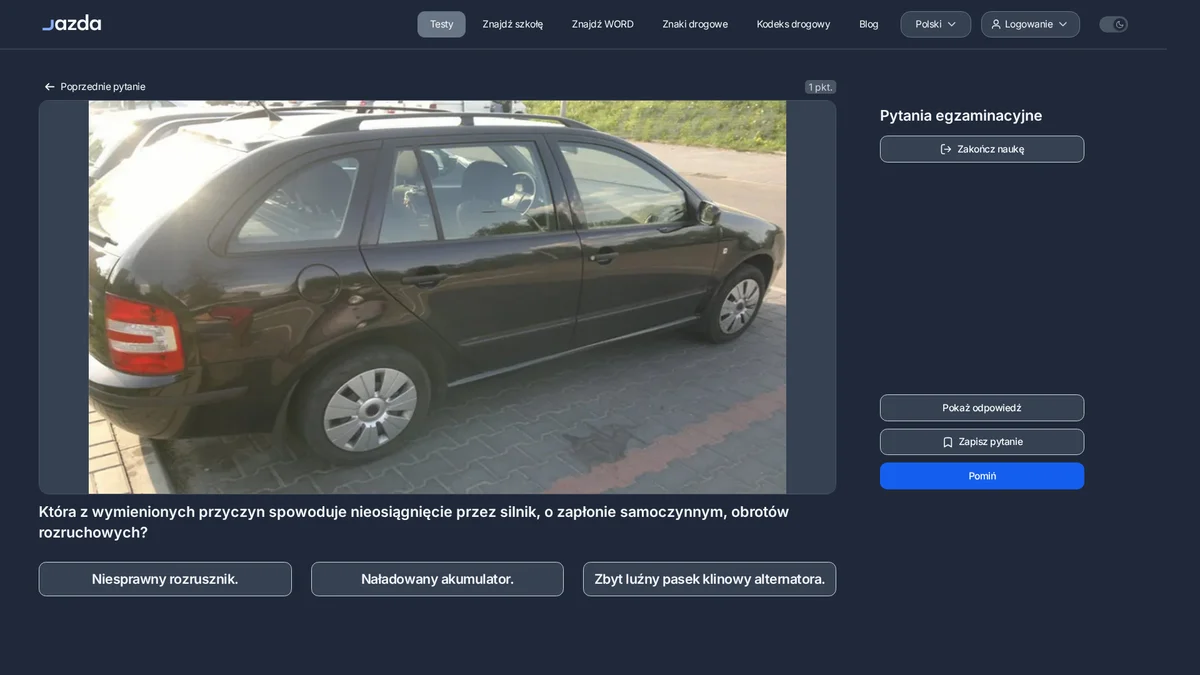Click the Jazda logo
1200x675 pixels.
click(x=71, y=23)
